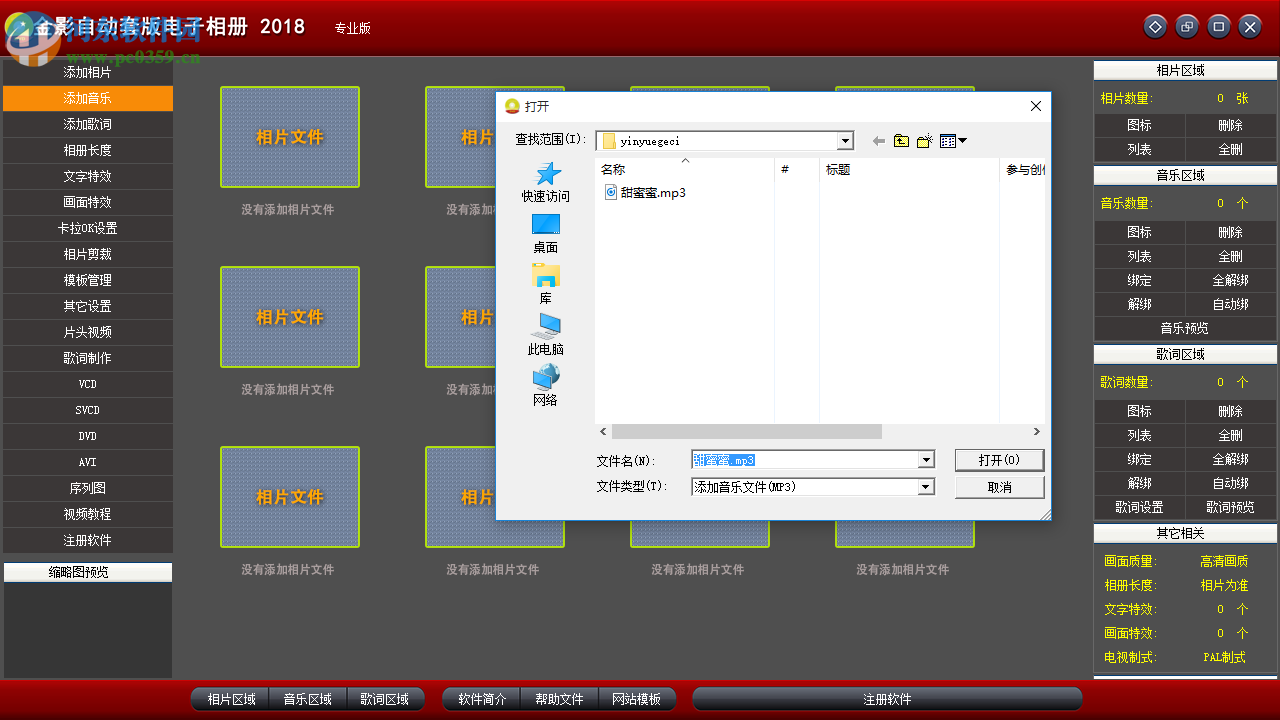Open 添加相片 in the left menu
Viewport: 1280px width, 720px height.
click(88, 72)
